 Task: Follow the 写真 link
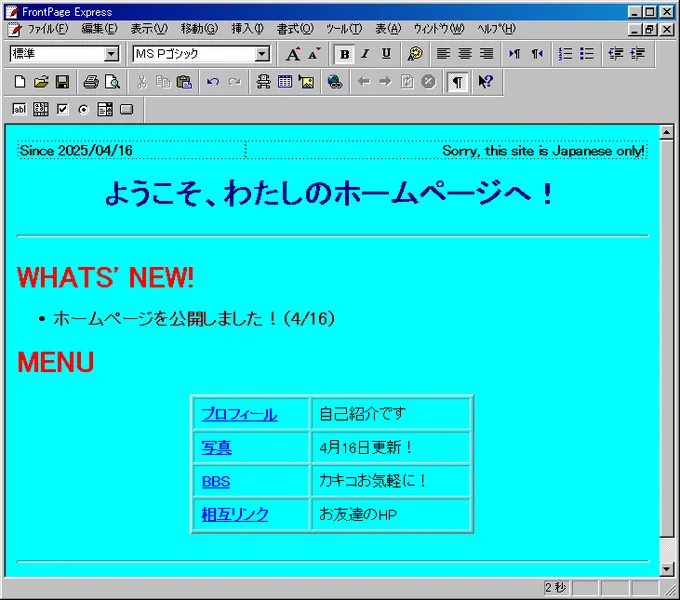tap(216, 447)
